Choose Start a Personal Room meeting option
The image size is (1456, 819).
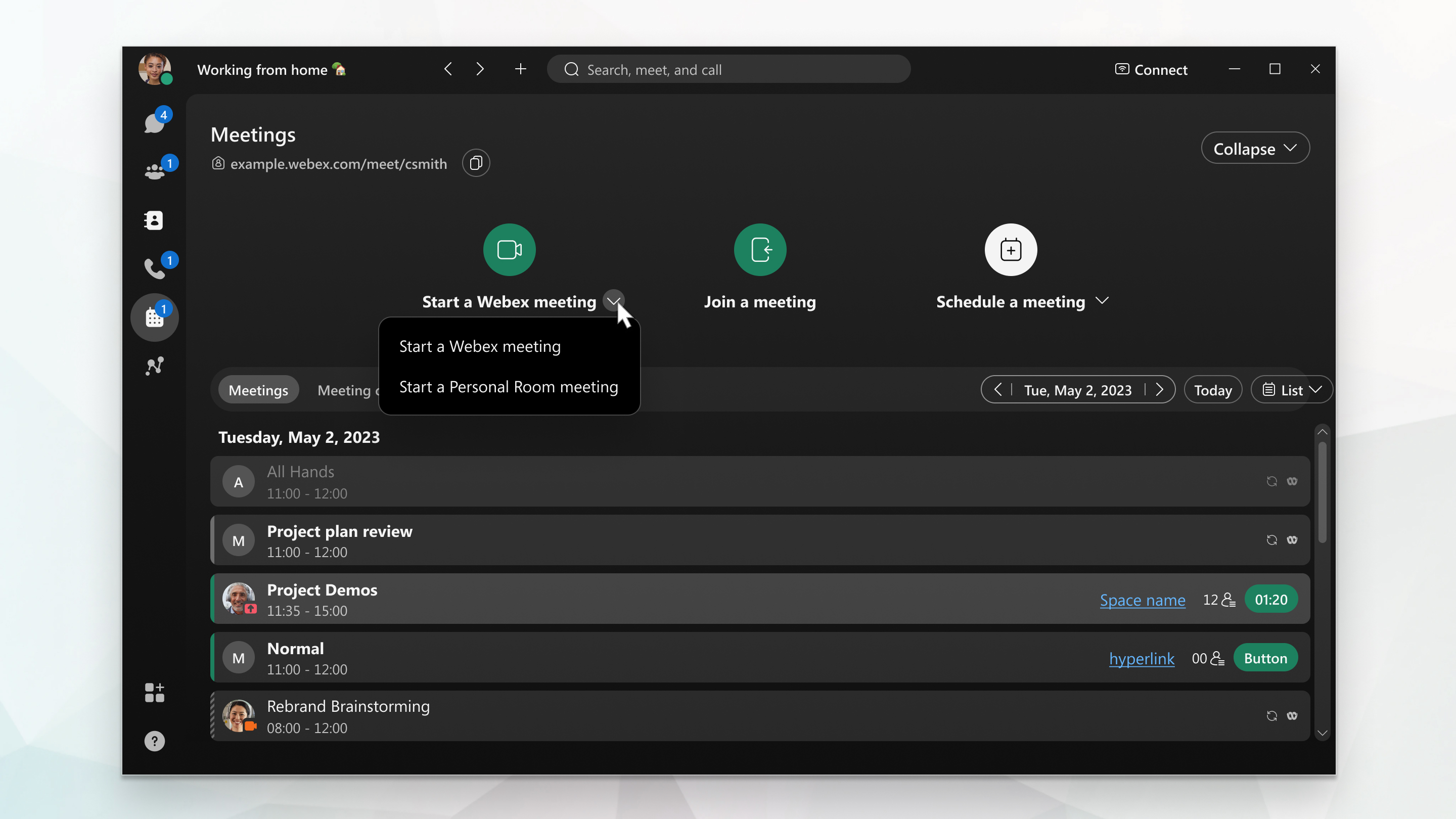point(509,387)
